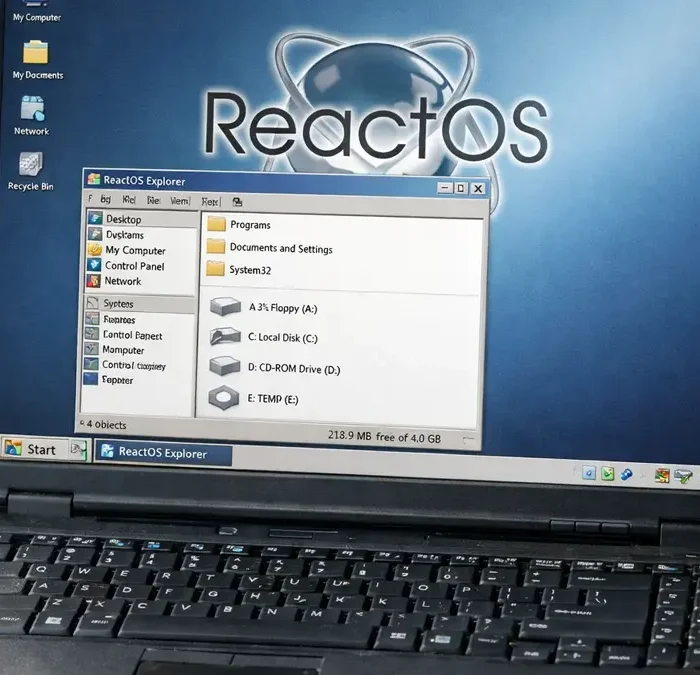Click the quick-launch icon beside Start
This screenshot has height=675, width=700.
[78, 450]
